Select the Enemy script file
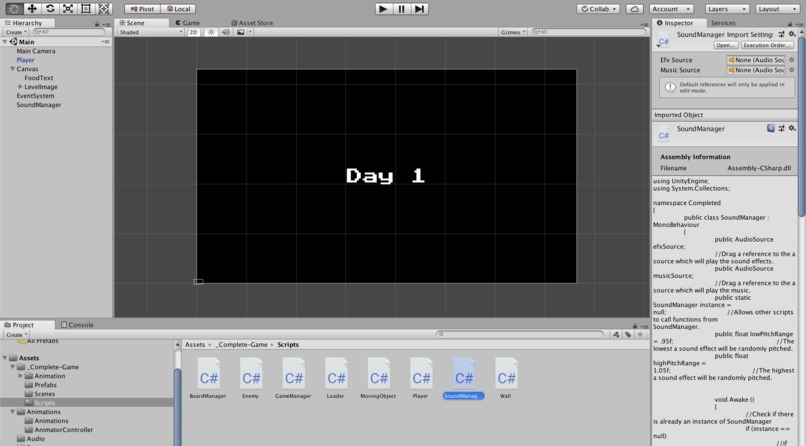 [x=250, y=378]
